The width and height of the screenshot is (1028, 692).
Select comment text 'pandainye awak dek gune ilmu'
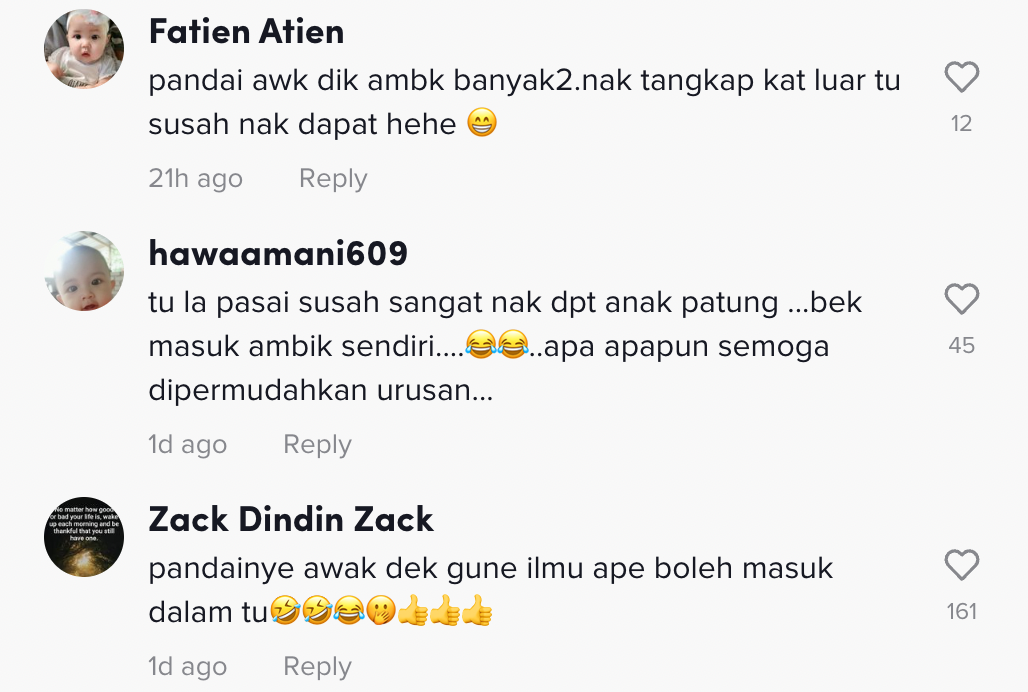pos(490,590)
